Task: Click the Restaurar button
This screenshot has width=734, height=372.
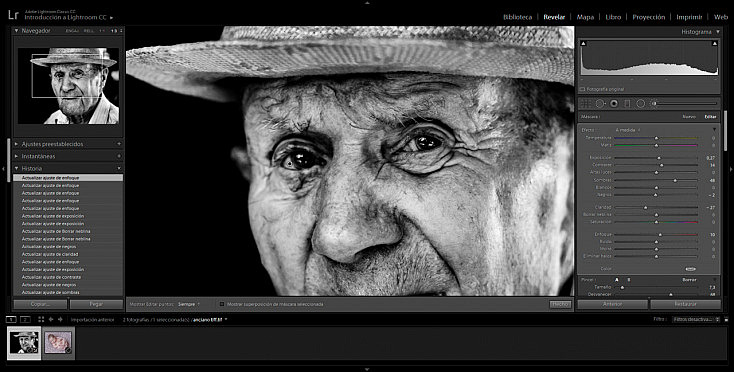Action: [685, 304]
